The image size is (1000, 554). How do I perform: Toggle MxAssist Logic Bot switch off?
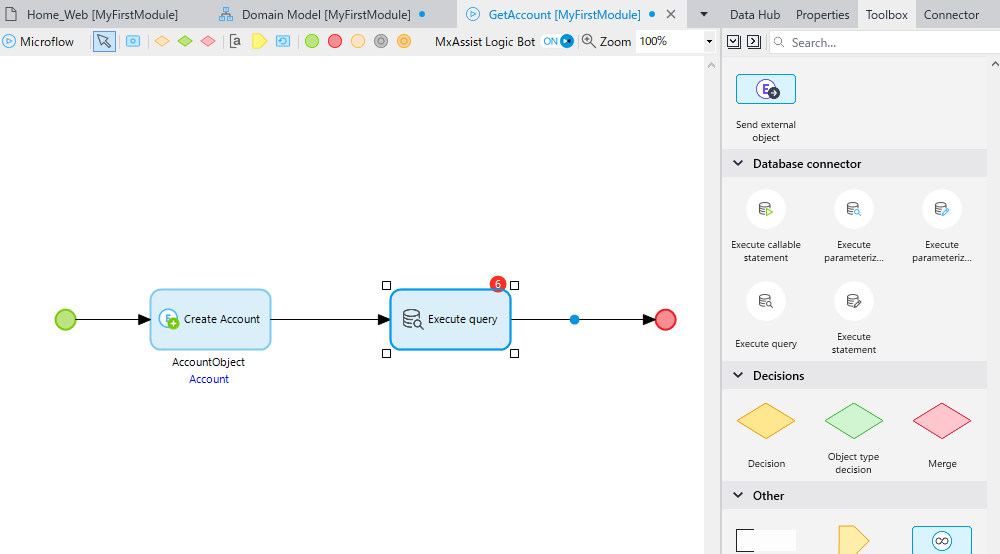coord(558,41)
